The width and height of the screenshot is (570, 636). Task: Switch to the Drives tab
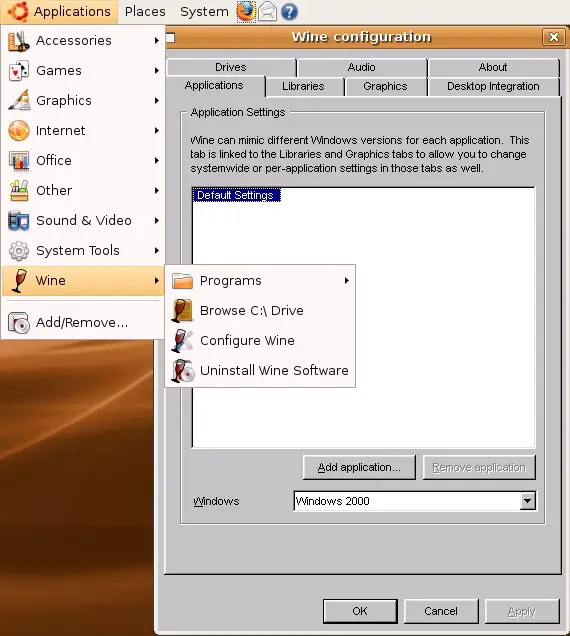[231, 67]
